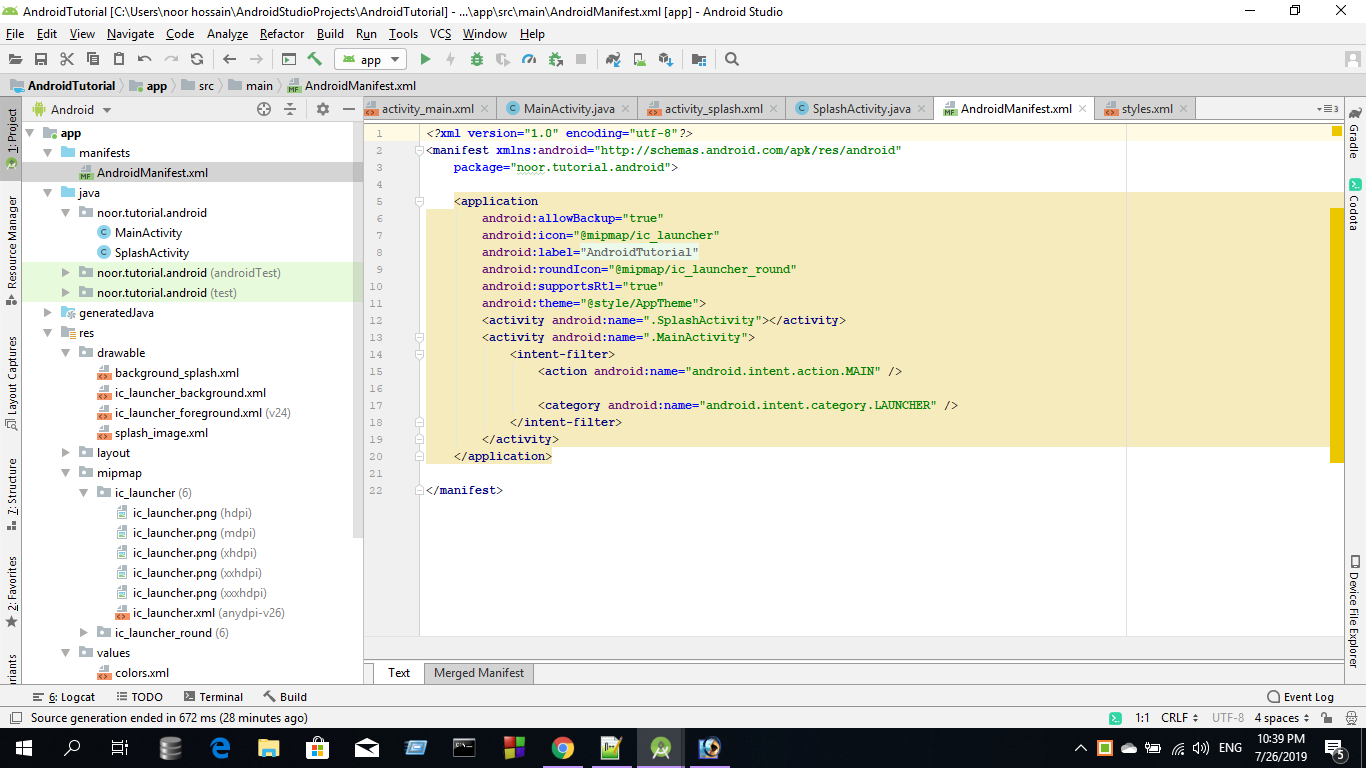This screenshot has height=768, width=1366.
Task: Hide the Project panel with minus icon
Action: pos(349,109)
